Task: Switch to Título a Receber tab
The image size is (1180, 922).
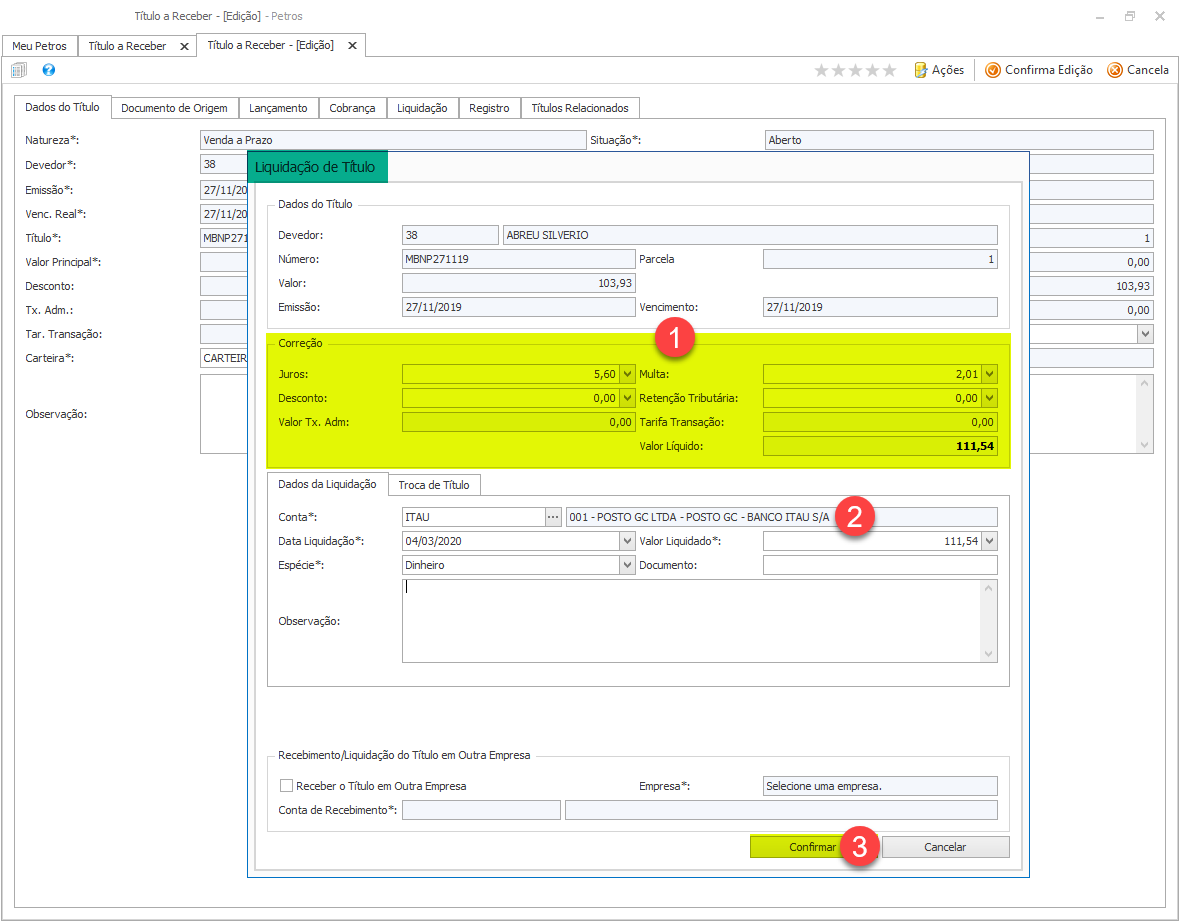Action: pos(127,46)
